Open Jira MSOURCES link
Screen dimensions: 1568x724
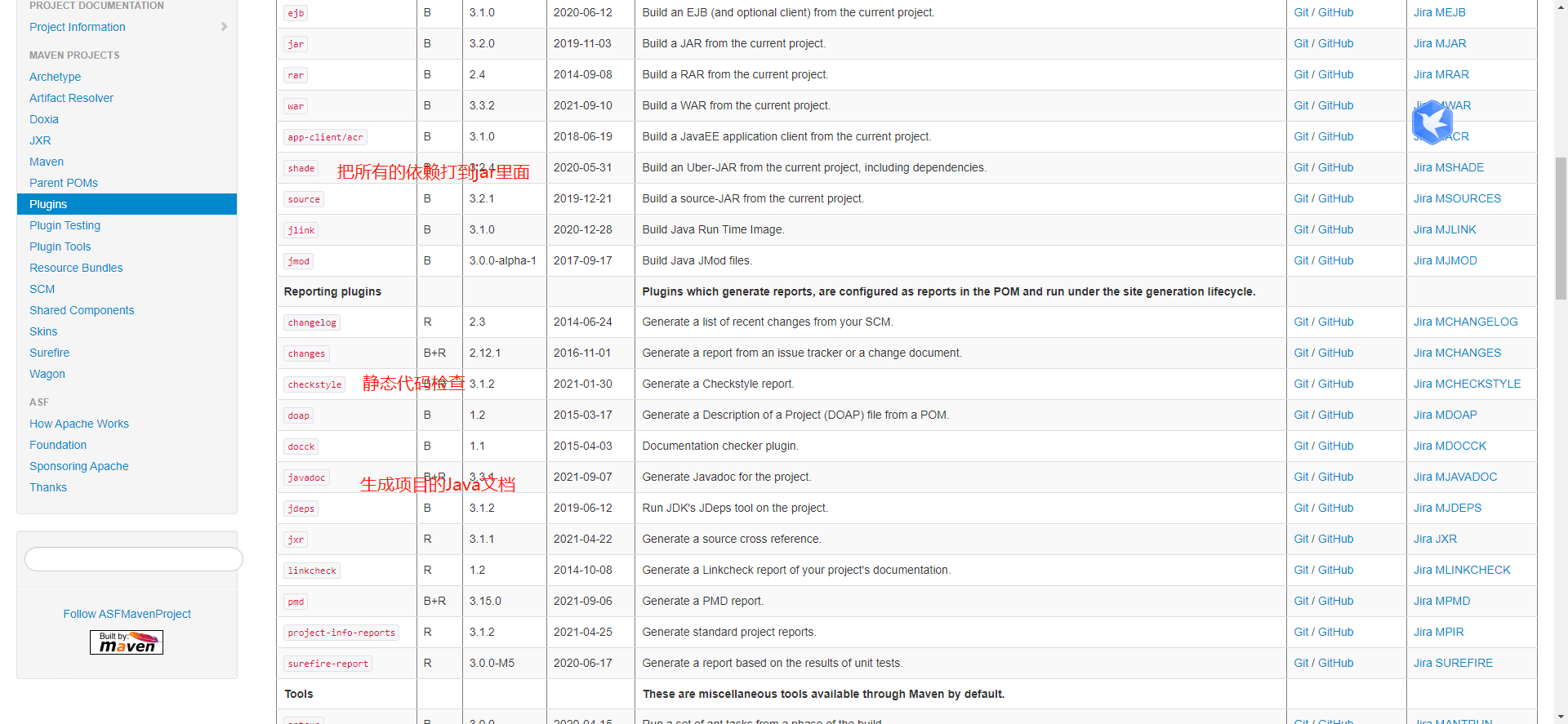click(x=1458, y=198)
